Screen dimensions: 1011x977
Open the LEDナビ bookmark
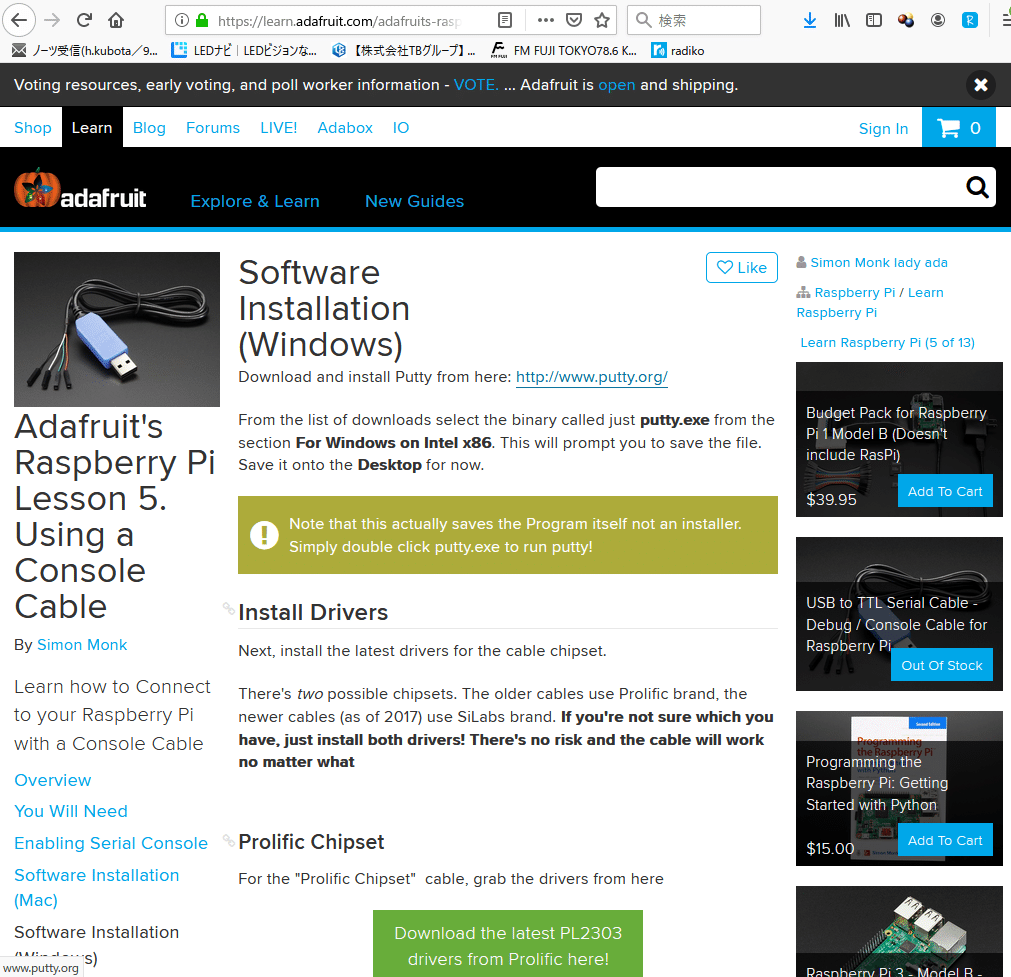[244, 50]
